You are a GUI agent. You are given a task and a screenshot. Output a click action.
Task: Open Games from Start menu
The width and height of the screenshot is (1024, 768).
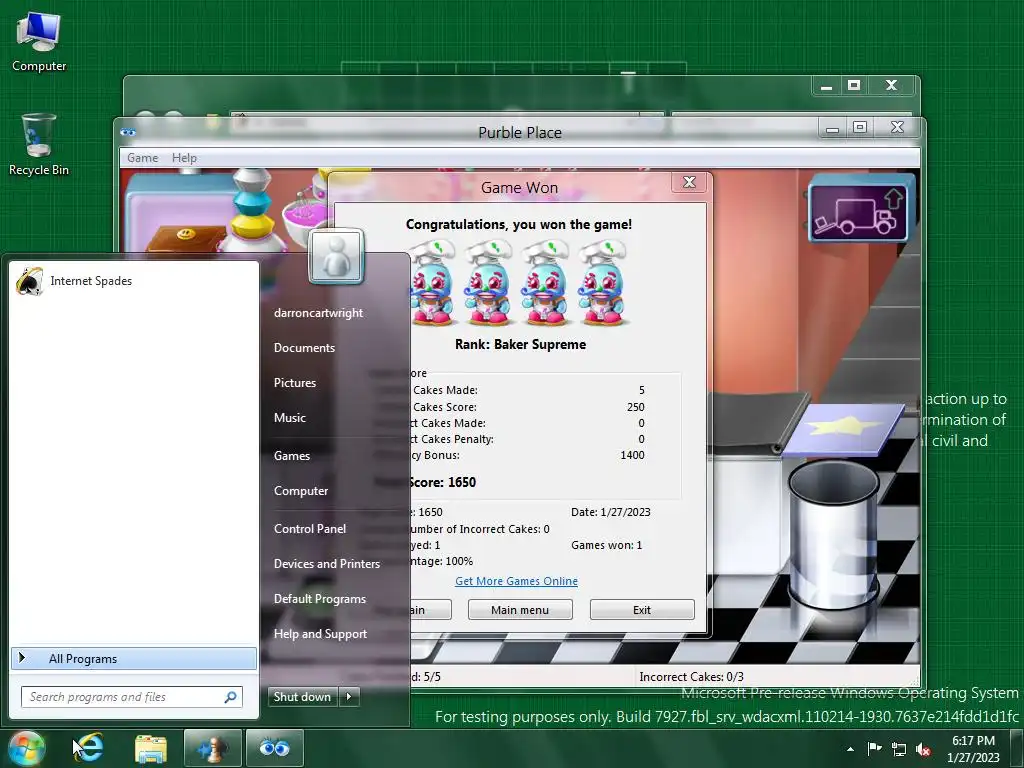[x=292, y=456]
